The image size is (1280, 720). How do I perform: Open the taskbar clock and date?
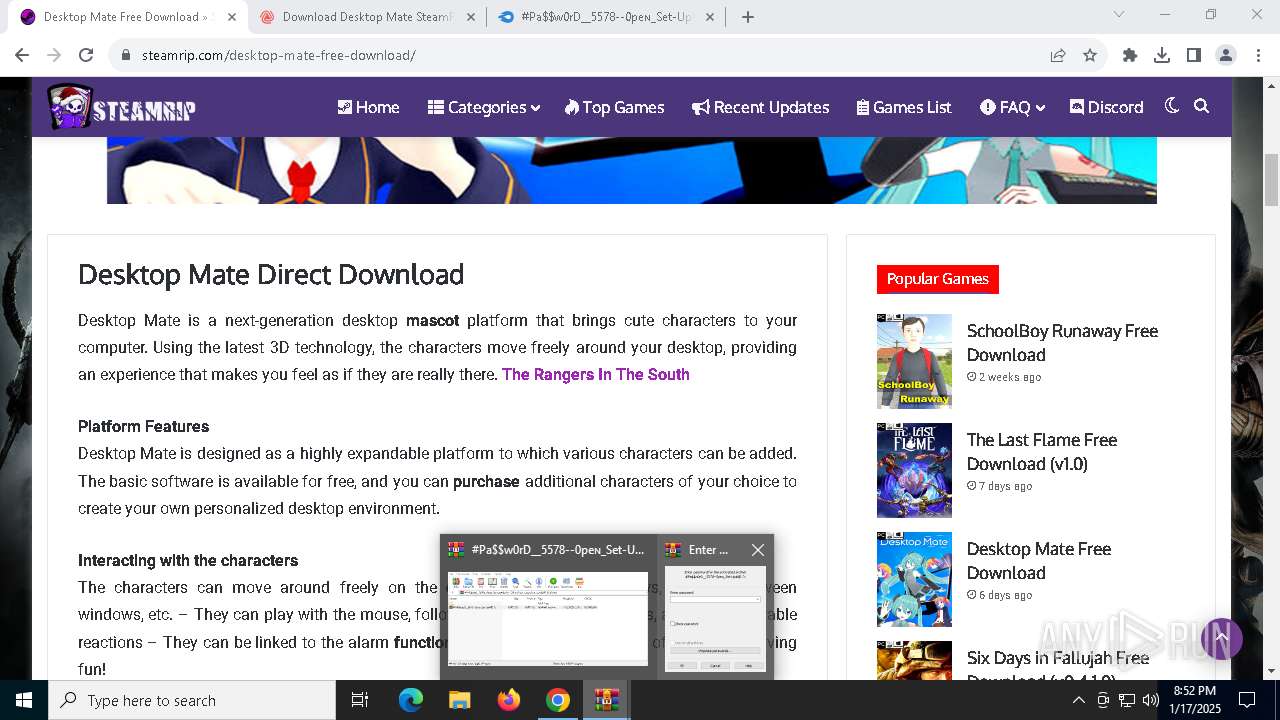pos(1195,700)
